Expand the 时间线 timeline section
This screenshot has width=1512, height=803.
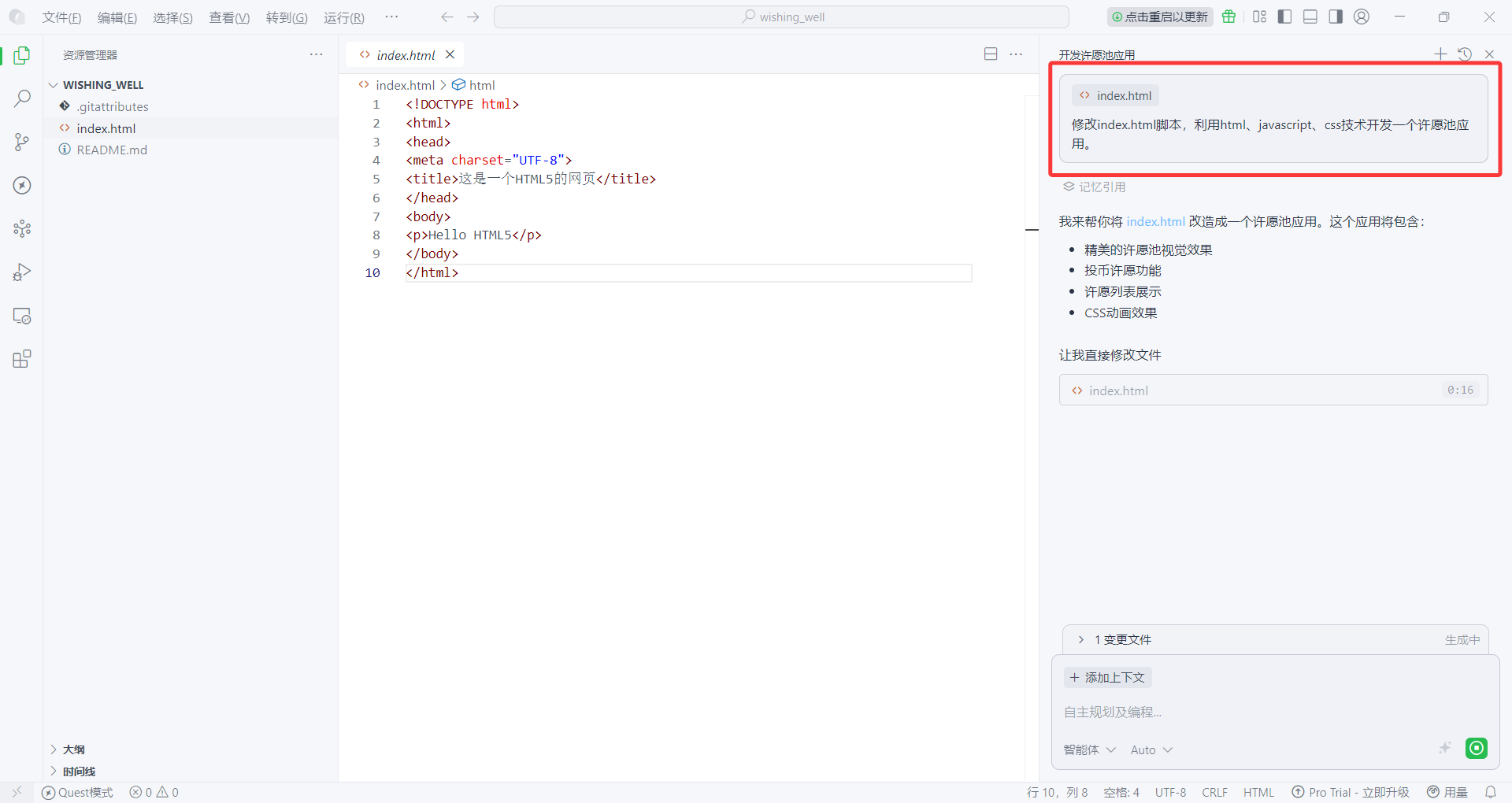79,772
